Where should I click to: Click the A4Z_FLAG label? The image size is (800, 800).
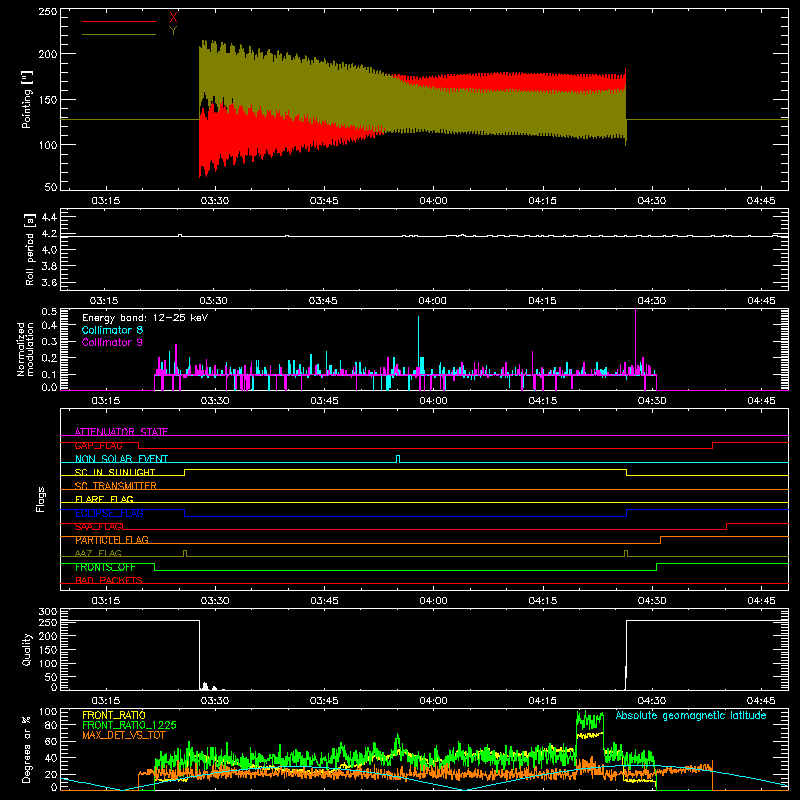click(98, 553)
